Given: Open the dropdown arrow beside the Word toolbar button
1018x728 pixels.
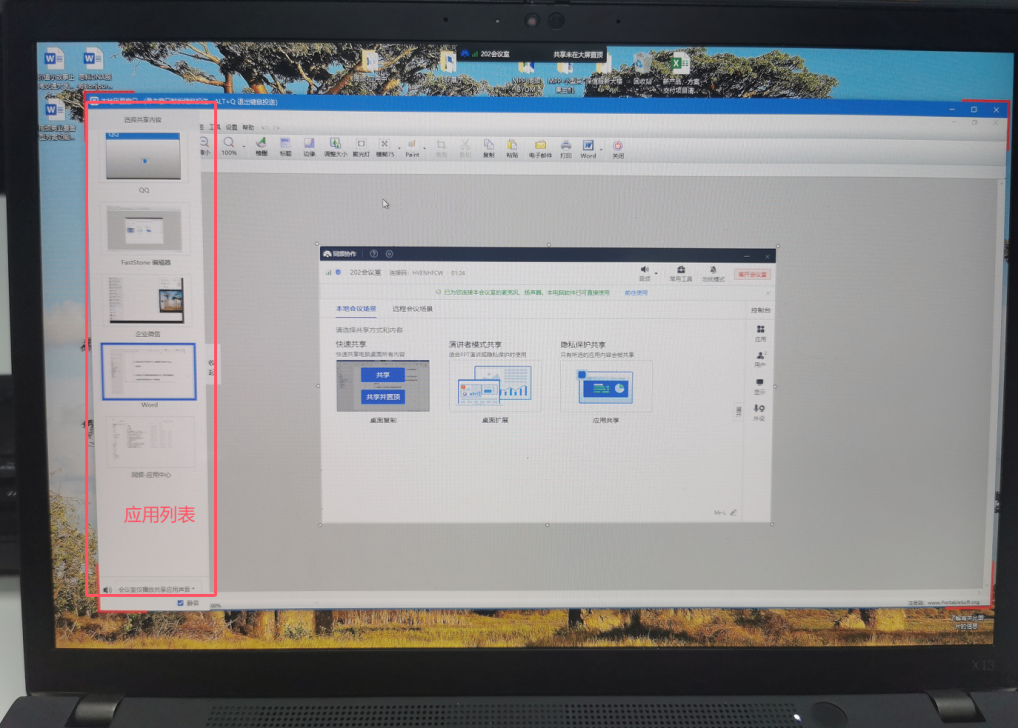Looking at the screenshot, I should (600, 146).
